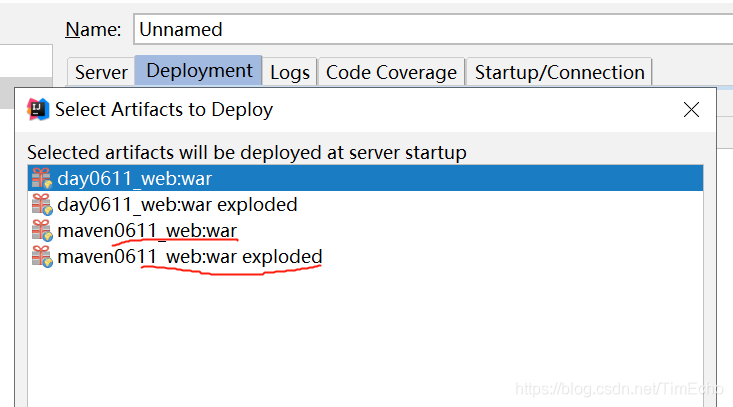Click the IntelliJ logo in the dialog title
Image resolution: width=733 pixels, height=407 pixels.
pos(38,109)
